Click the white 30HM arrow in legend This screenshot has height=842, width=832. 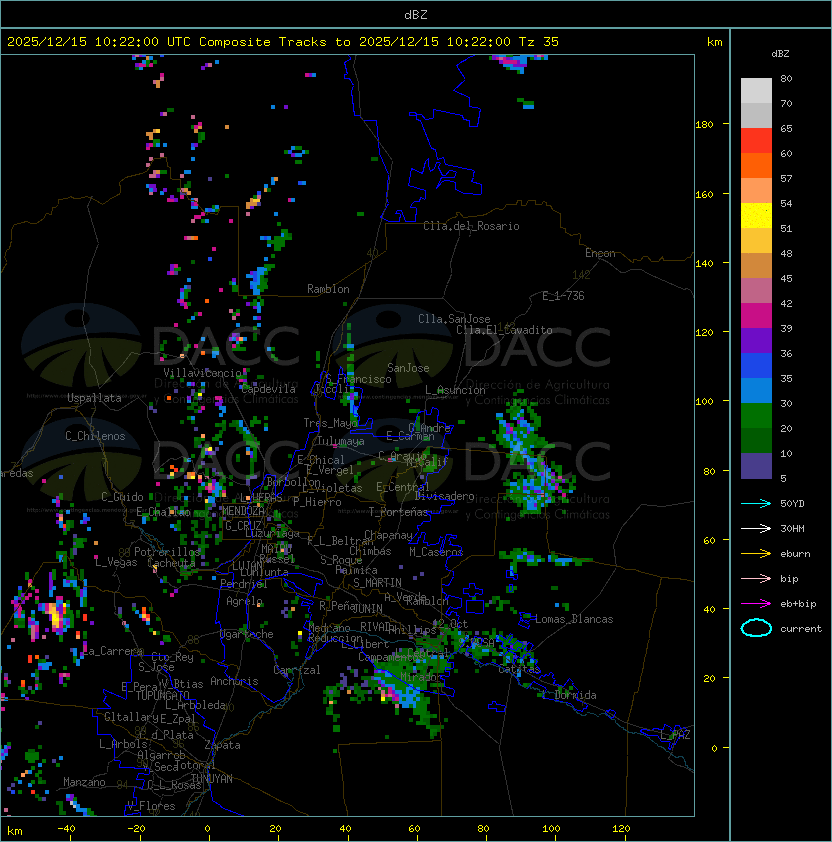756,528
